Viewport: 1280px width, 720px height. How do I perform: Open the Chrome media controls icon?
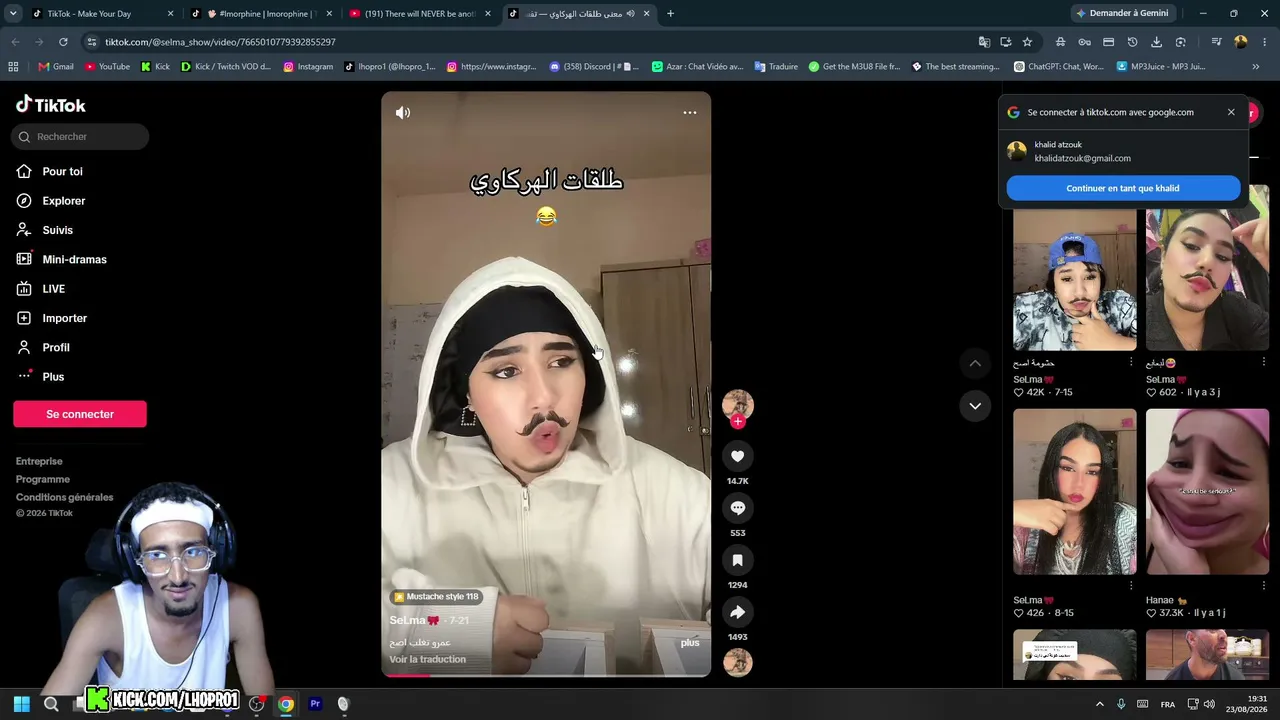(1216, 42)
